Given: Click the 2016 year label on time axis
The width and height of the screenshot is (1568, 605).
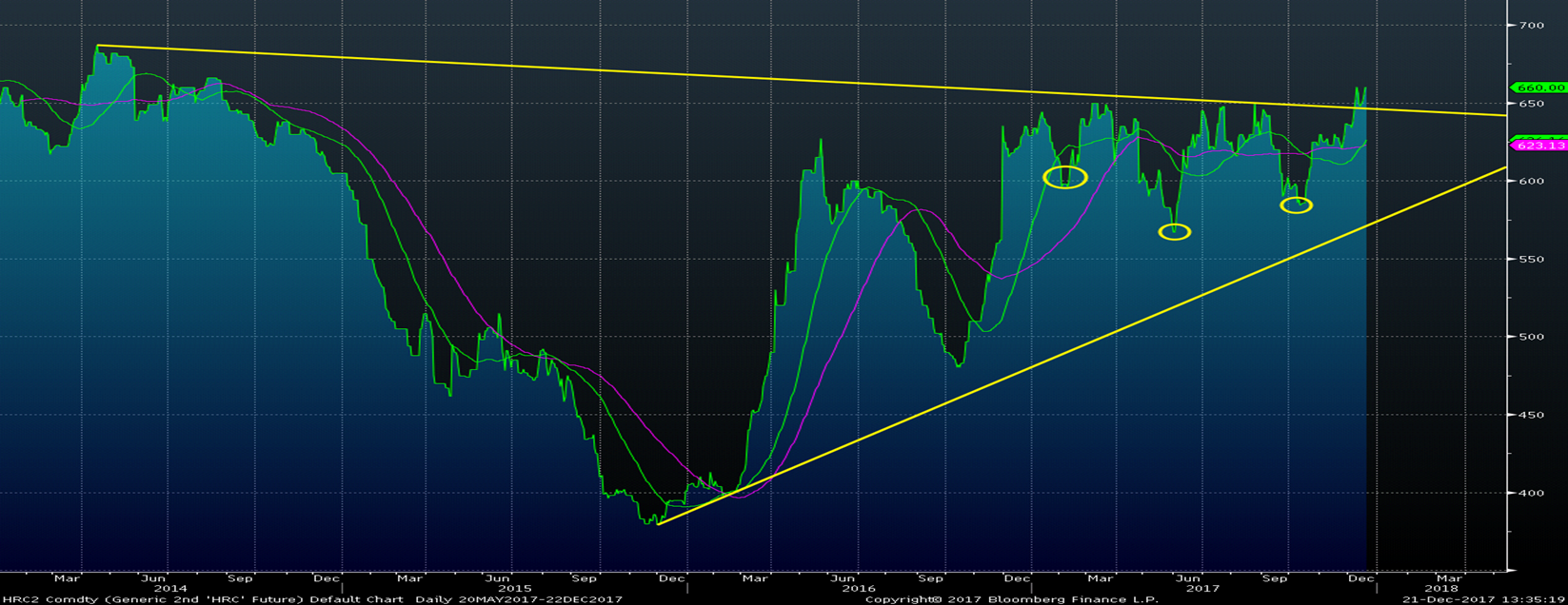Looking at the screenshot, I should tap(859, 589).
